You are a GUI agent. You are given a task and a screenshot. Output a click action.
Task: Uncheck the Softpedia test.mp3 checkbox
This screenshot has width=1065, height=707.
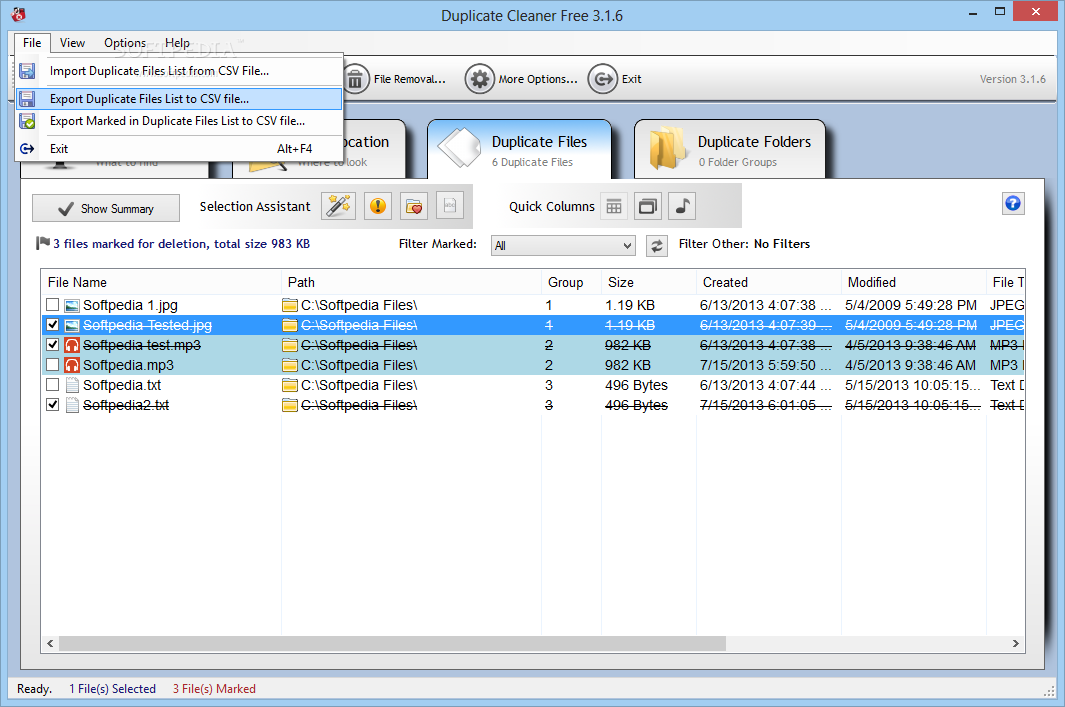pyautogui.click(x=52, y=344)
